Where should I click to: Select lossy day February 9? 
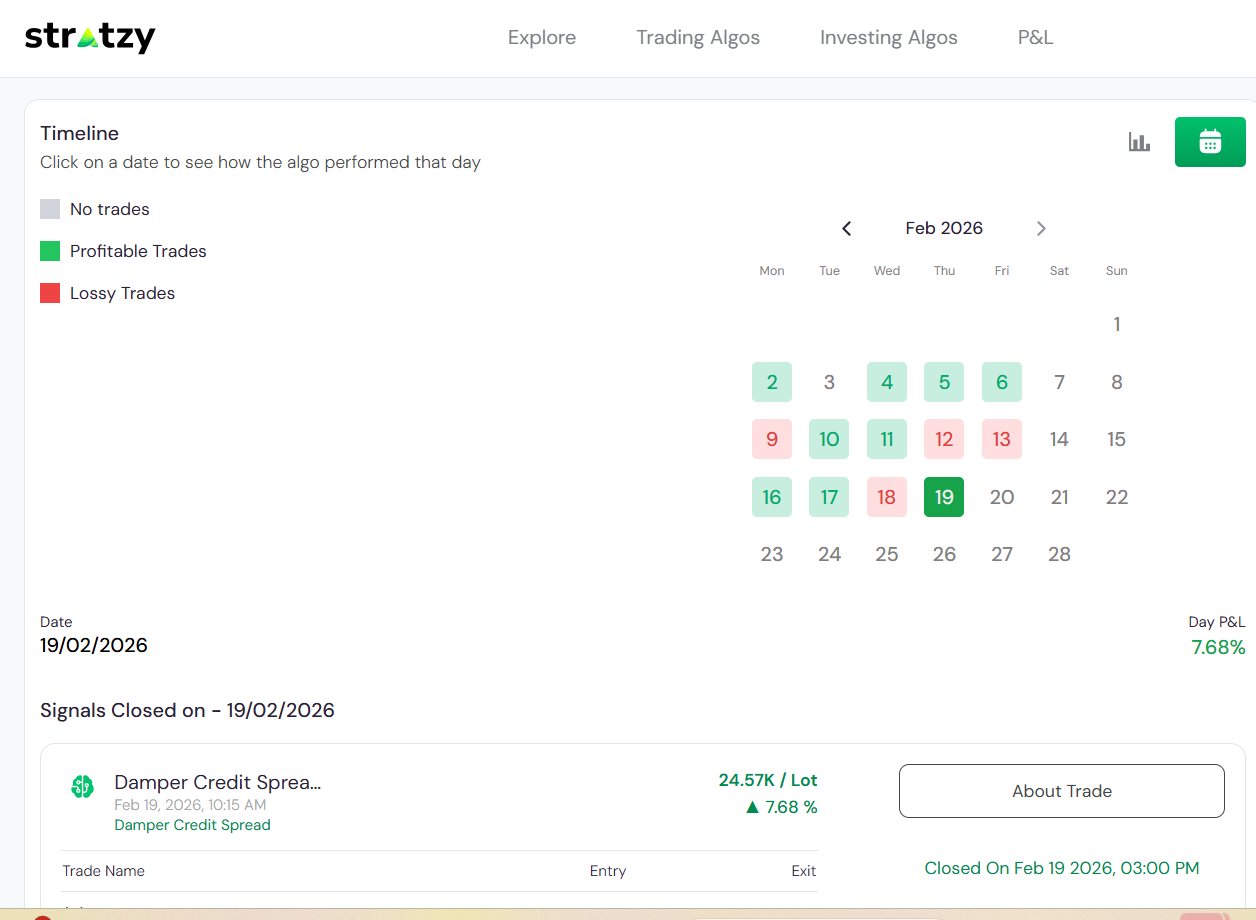772,439
